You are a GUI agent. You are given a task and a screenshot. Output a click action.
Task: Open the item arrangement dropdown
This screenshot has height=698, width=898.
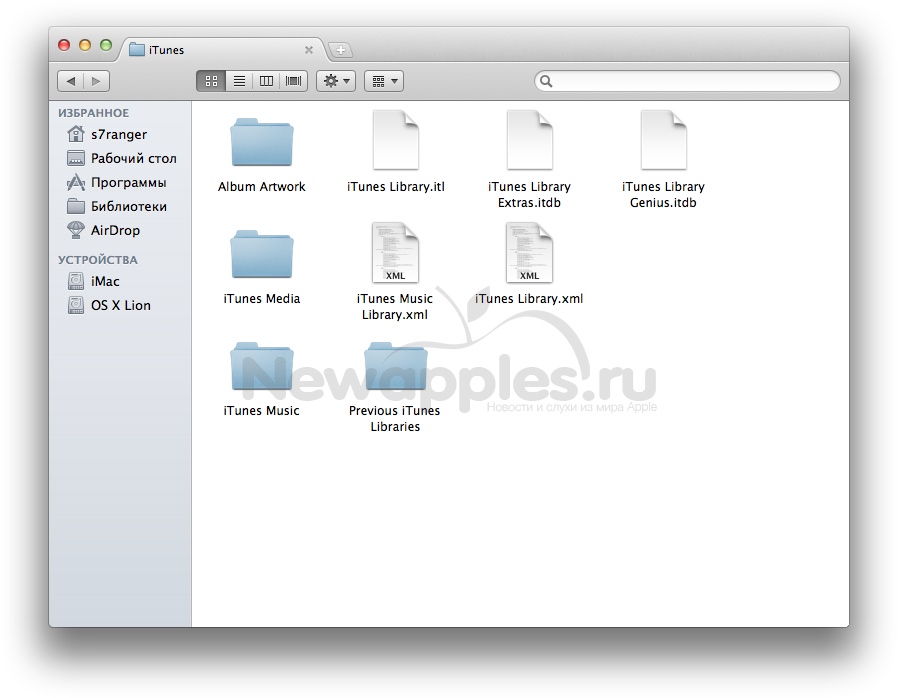point(383,81)
